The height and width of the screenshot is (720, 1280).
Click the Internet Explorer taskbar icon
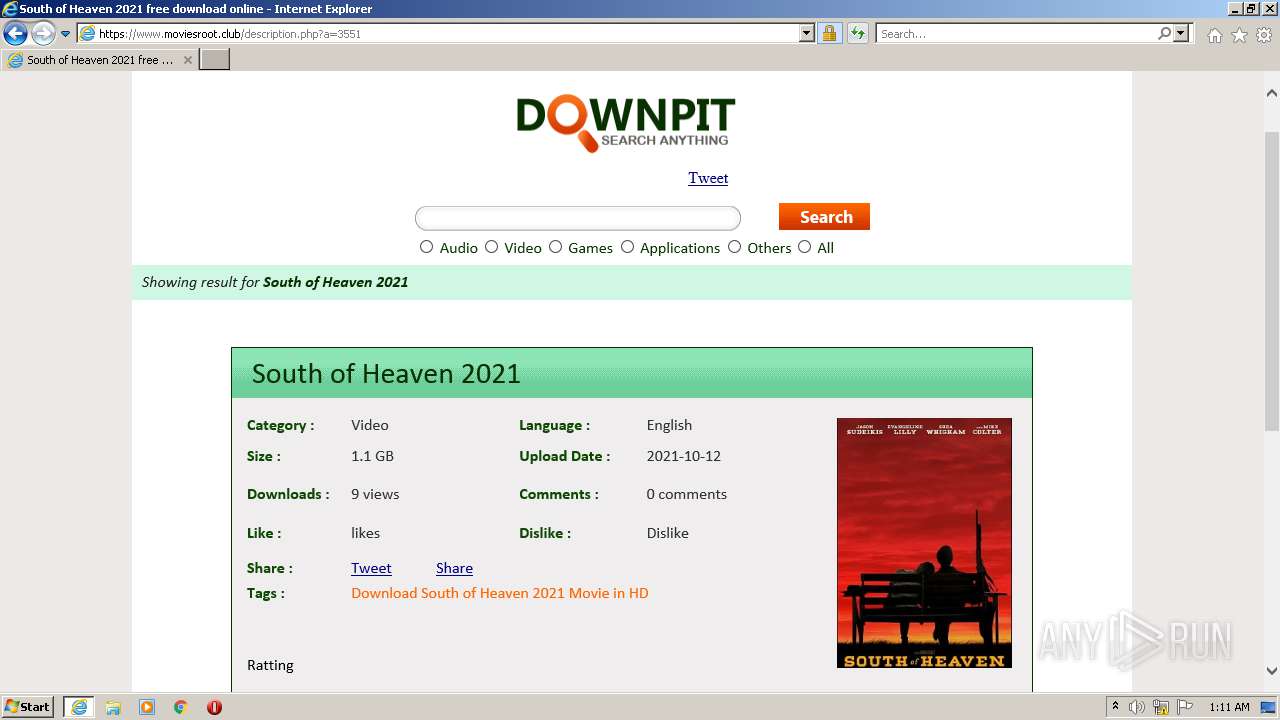pos(79,707)
